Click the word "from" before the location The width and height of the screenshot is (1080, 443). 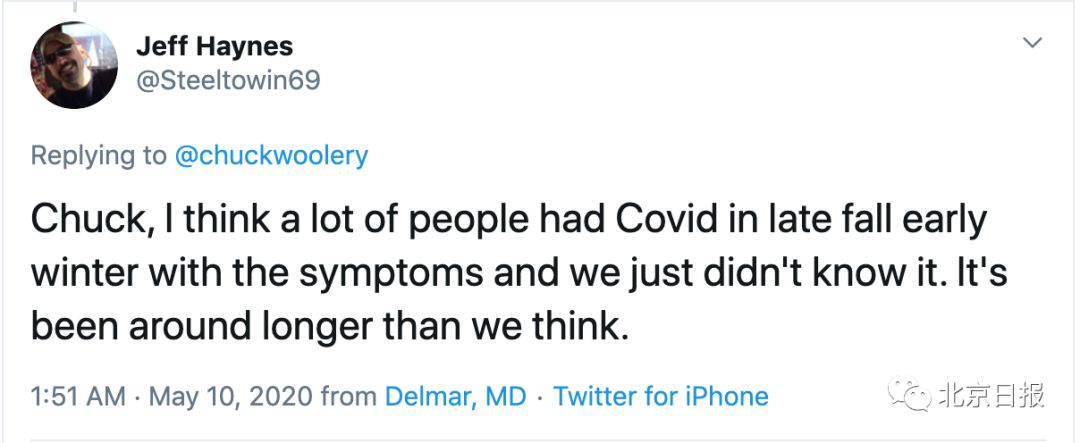coord(348,396)
